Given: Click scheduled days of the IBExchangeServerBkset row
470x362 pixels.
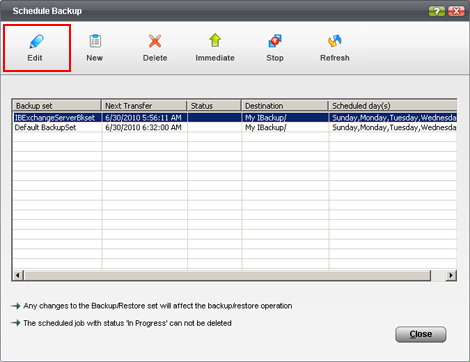Looking at the screenshot, I should coord(393,118).
